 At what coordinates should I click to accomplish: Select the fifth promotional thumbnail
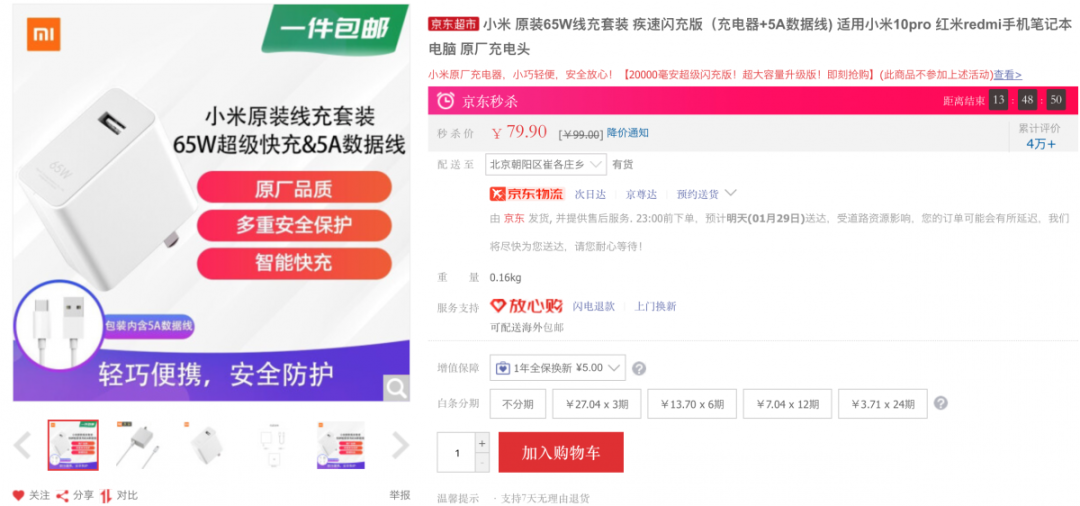click(341, 445)
